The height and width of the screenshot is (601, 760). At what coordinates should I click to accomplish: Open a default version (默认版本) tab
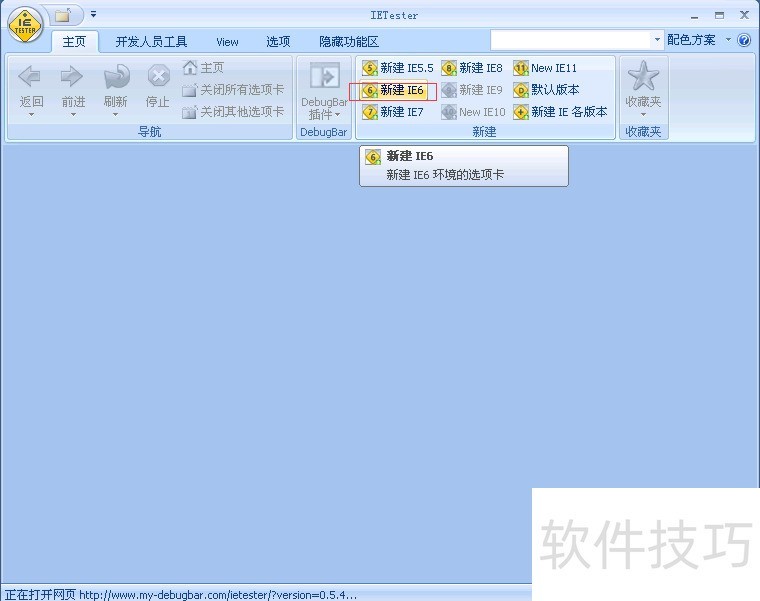click(546, 90)
